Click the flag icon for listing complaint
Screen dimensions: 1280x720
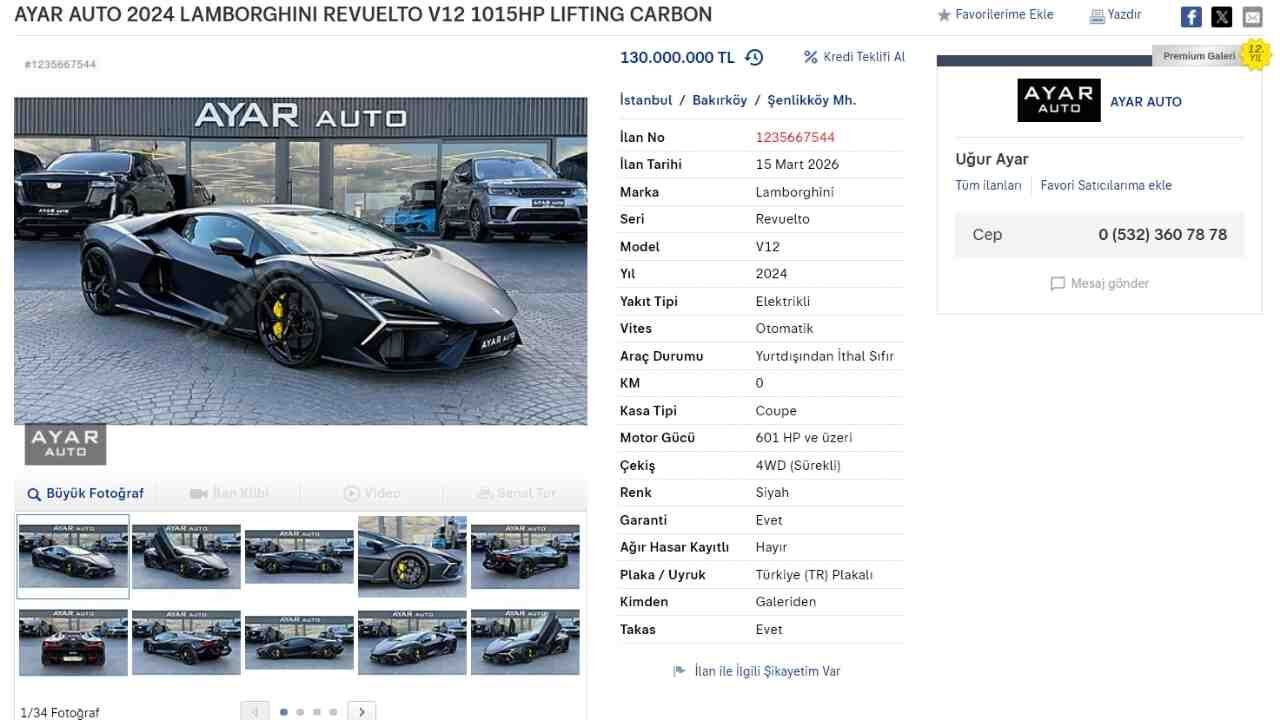(x=680, y=671)
